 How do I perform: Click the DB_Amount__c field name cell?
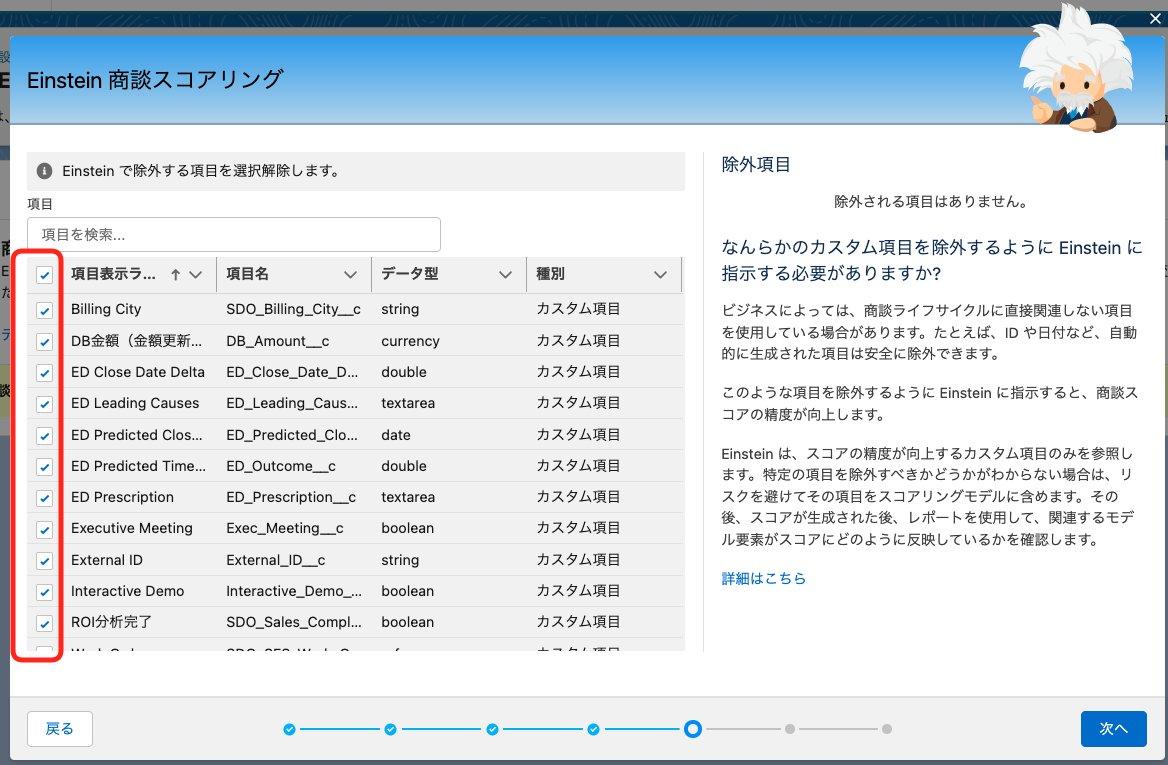[278, 341]
